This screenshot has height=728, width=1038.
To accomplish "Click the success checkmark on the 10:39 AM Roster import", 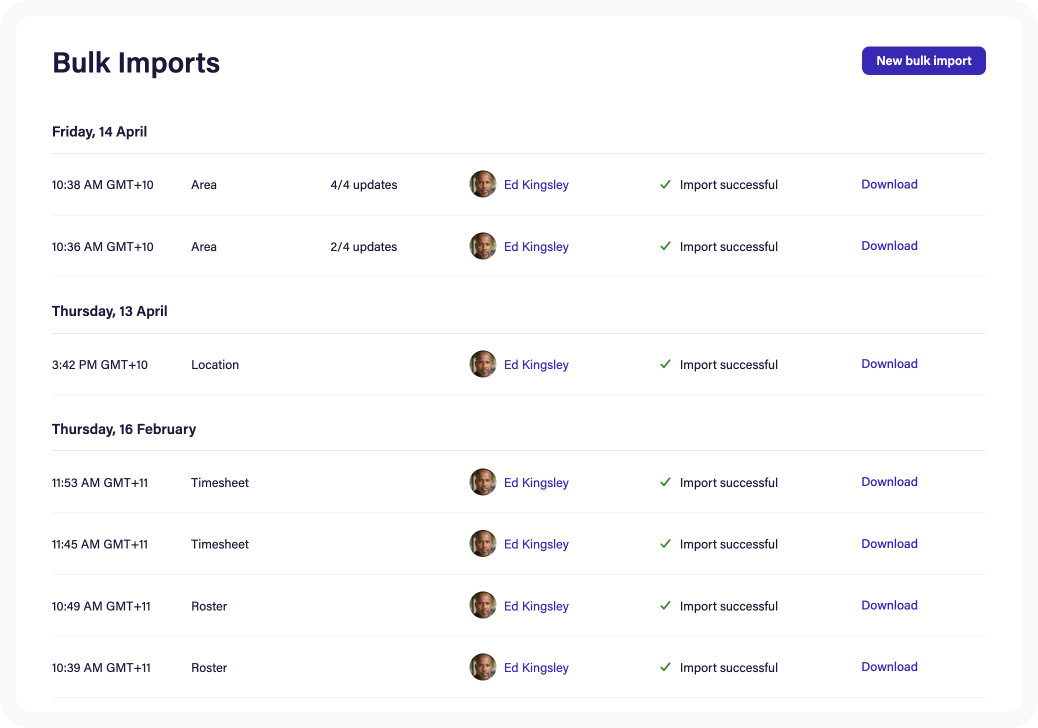I will coord(666,667).
